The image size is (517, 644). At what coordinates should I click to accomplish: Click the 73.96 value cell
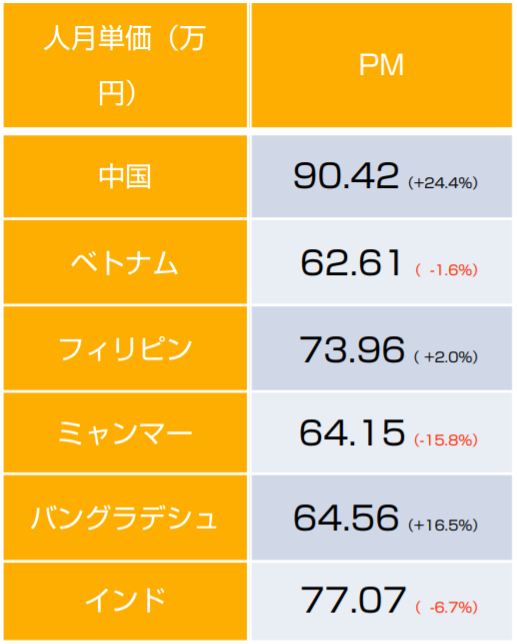[x=381, y=348]
